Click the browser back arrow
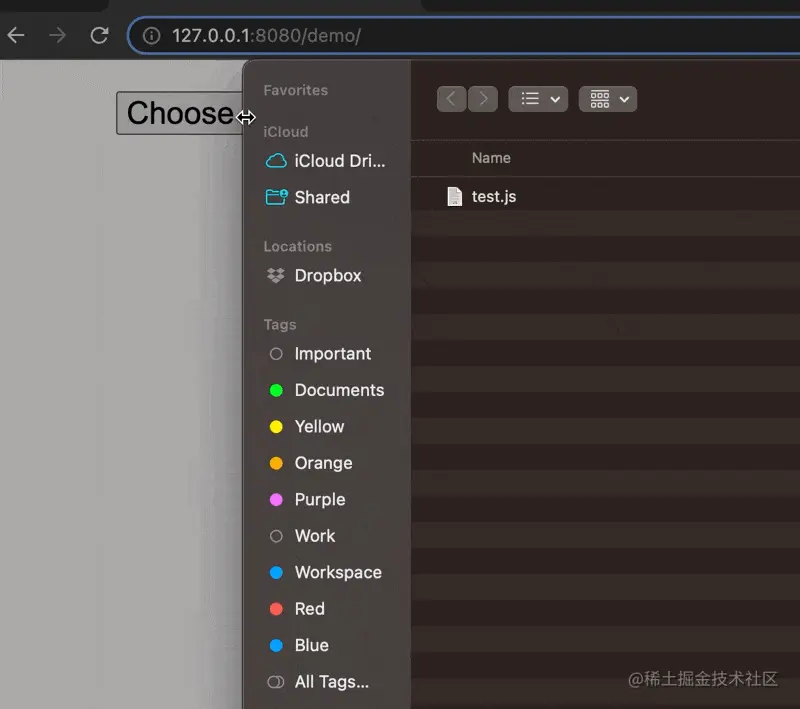This screenshot has width=800, height=709. click(16, 35)
